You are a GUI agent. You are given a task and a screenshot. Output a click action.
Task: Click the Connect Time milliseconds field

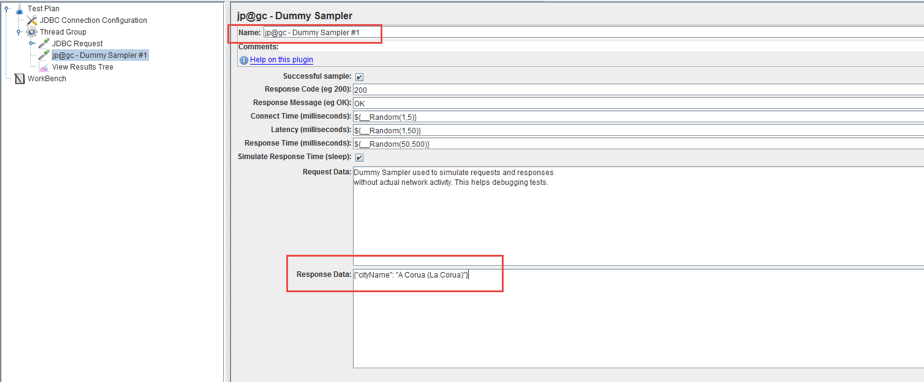[638, 117]
